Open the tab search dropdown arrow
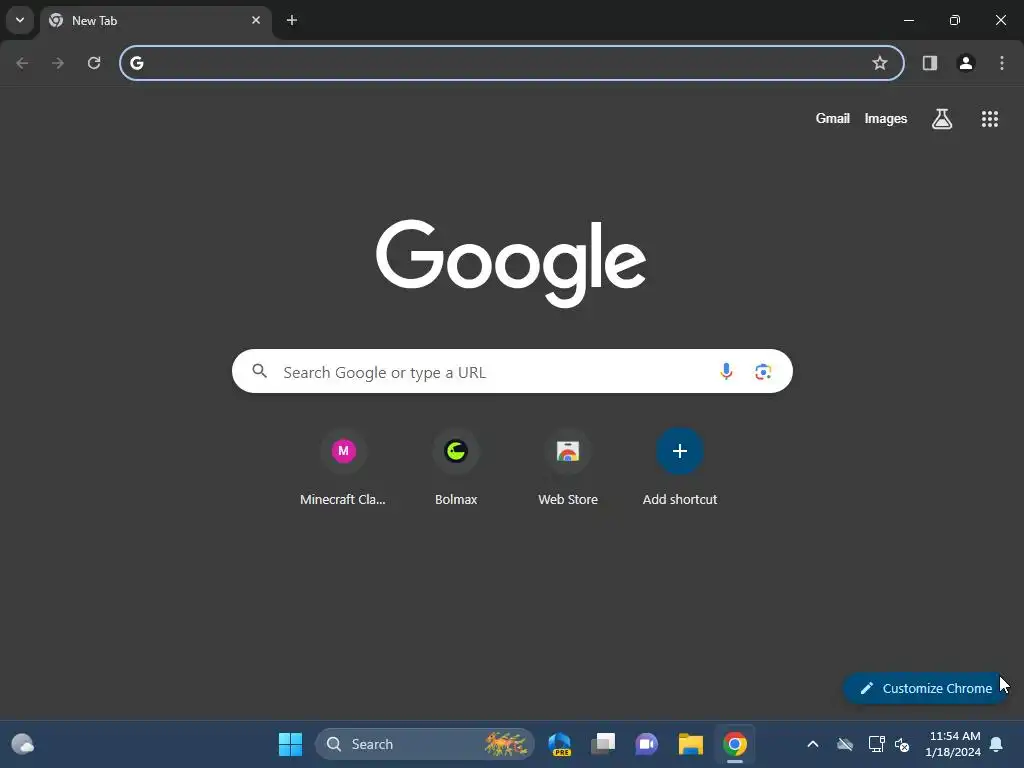 (20, 20)
